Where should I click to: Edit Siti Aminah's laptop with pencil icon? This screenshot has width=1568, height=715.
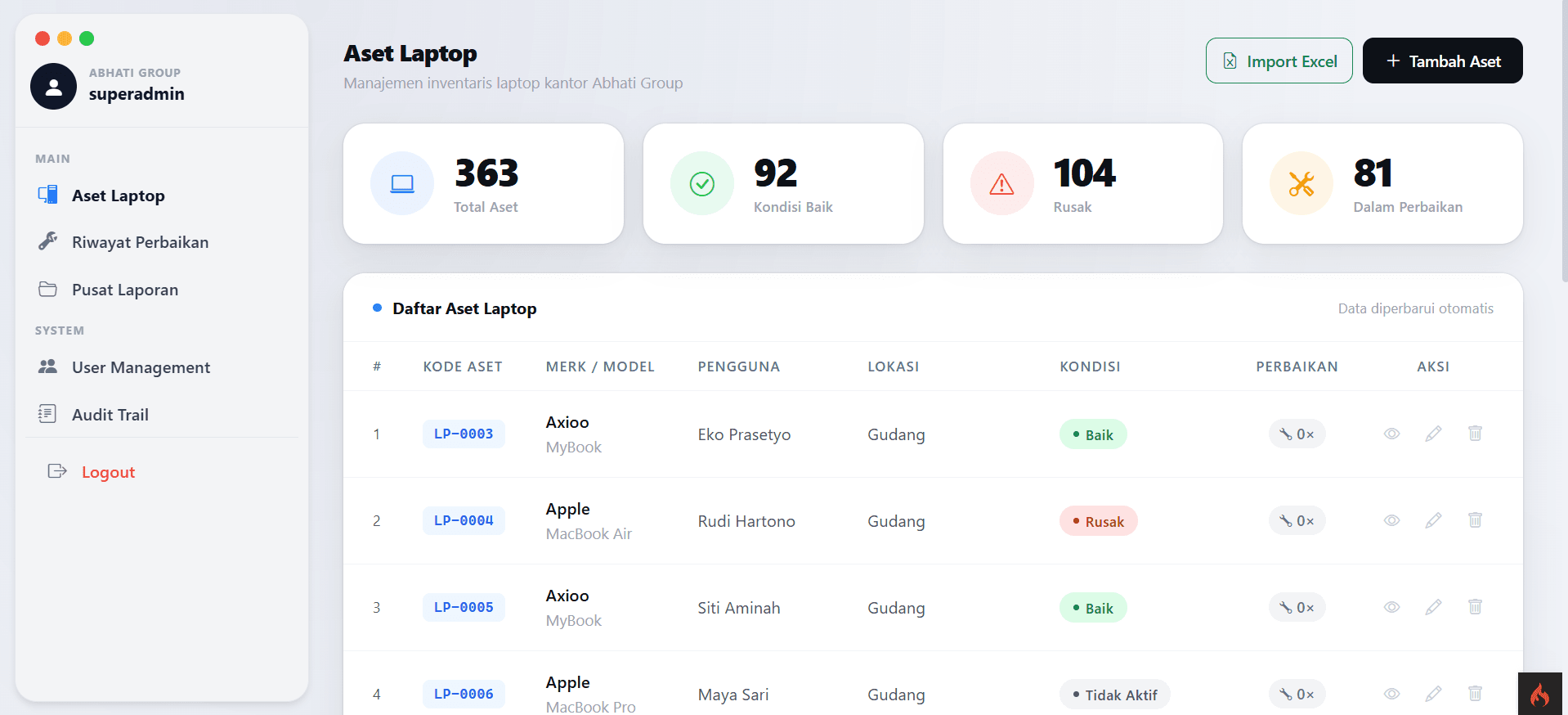click(x=1433, y=607)
